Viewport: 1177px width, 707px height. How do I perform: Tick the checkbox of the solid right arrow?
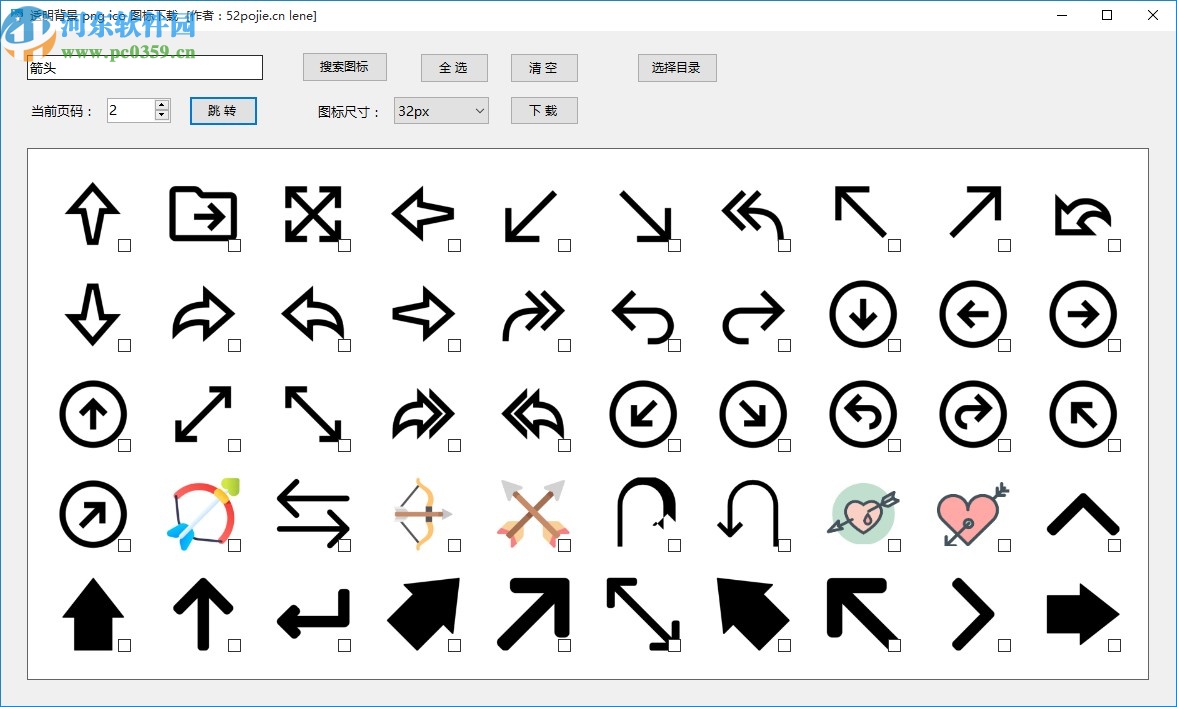tap(1114, 645)
